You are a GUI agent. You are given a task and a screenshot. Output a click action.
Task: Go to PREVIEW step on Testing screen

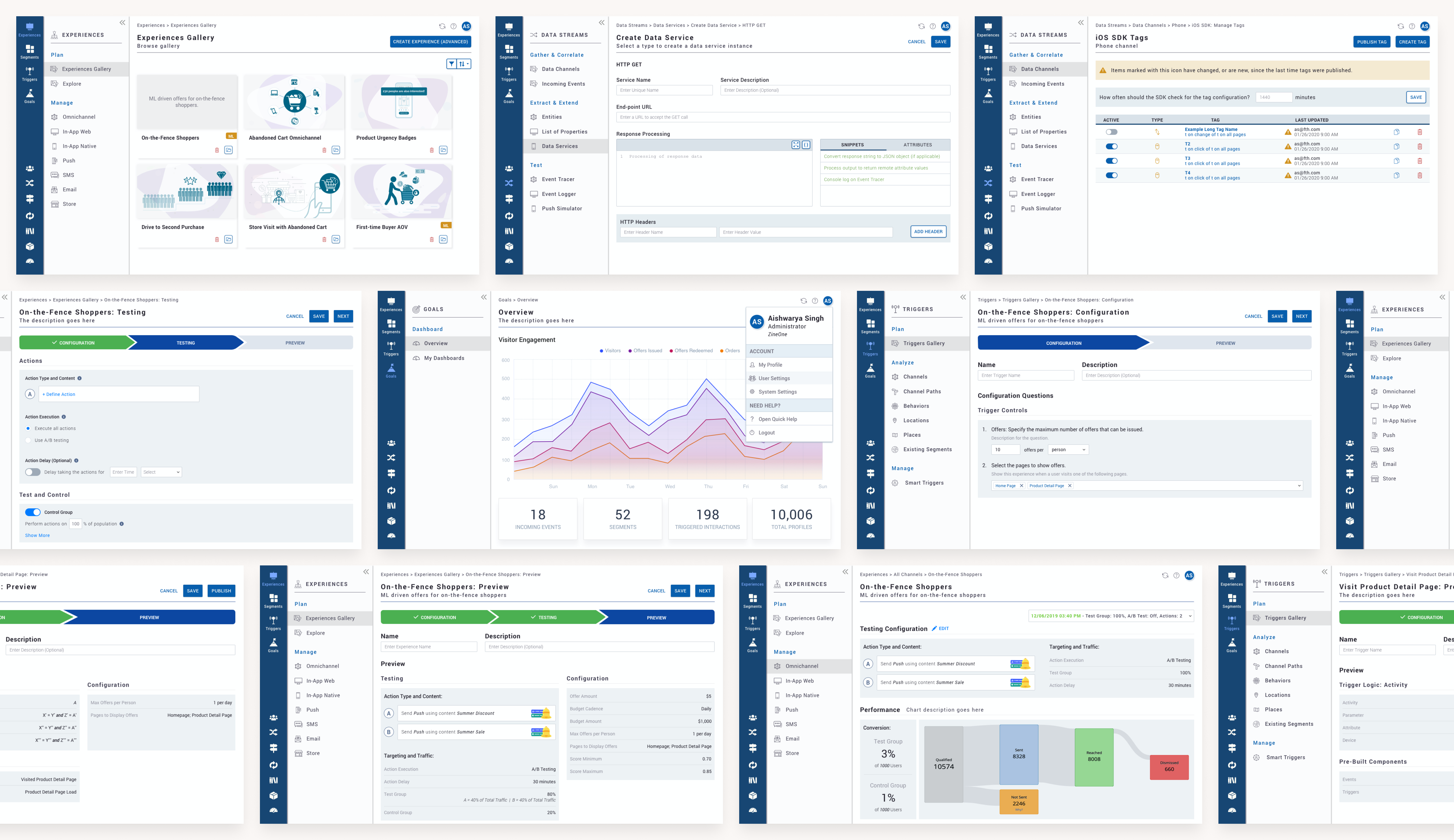pyautogui.click(x=295, y=343)
